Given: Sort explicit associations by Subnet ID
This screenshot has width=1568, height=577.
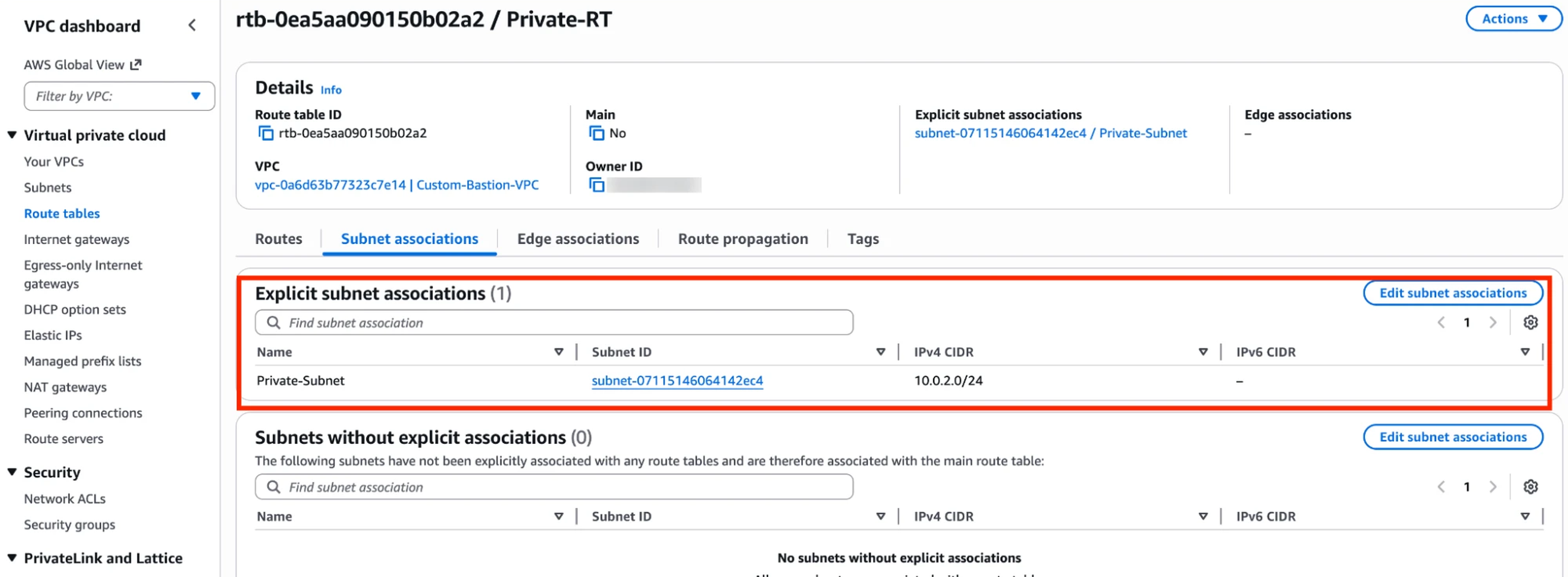Looking at the screenshot, I should (x=880, y=352).
